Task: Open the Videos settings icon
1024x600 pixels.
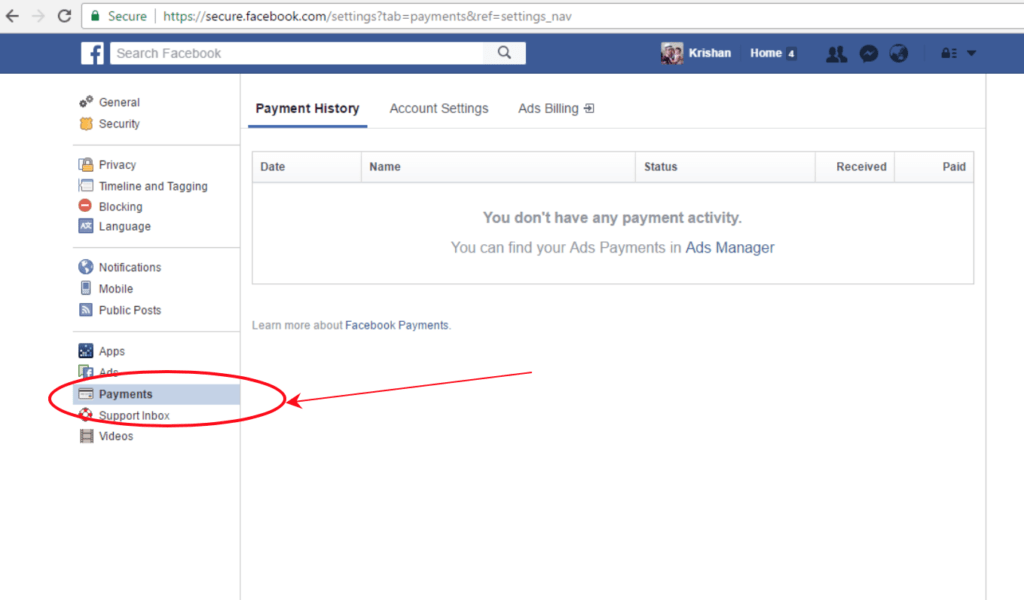Action: pos(88,436)
